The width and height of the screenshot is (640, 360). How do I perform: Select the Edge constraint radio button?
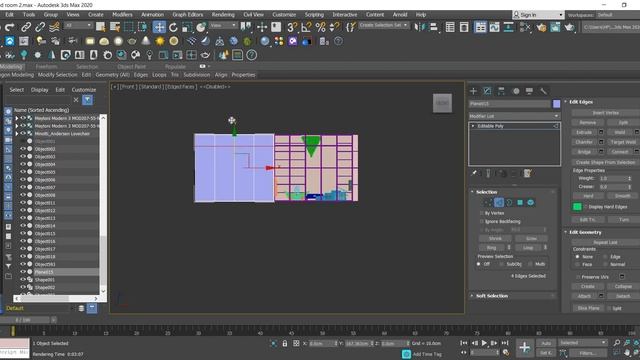tap(605, 257)
